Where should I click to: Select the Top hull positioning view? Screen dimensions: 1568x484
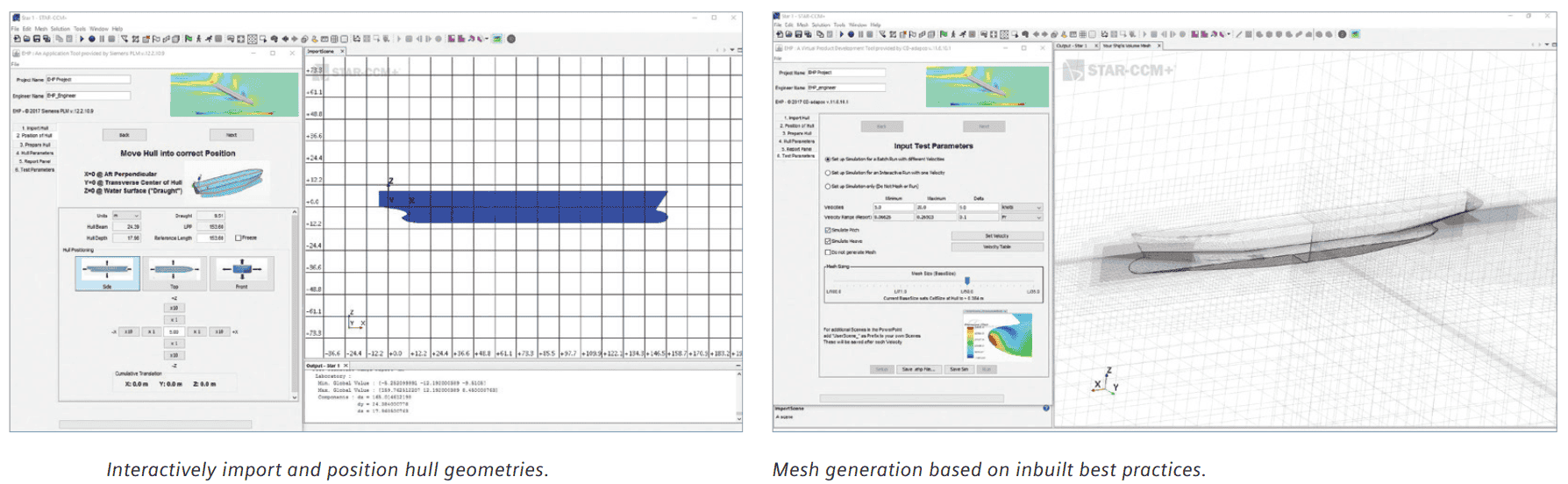click(x=174, y=273)
